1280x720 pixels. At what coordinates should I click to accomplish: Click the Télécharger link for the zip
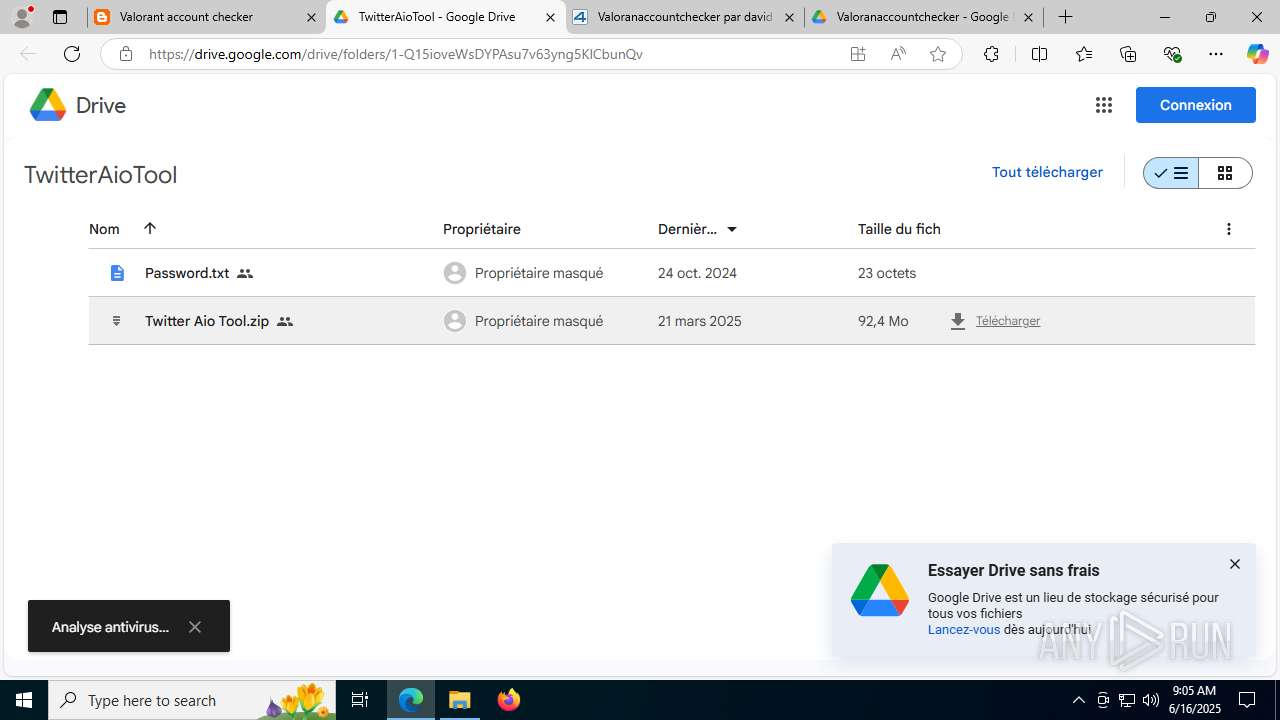pyautogui.click(x=1008, y=321)
